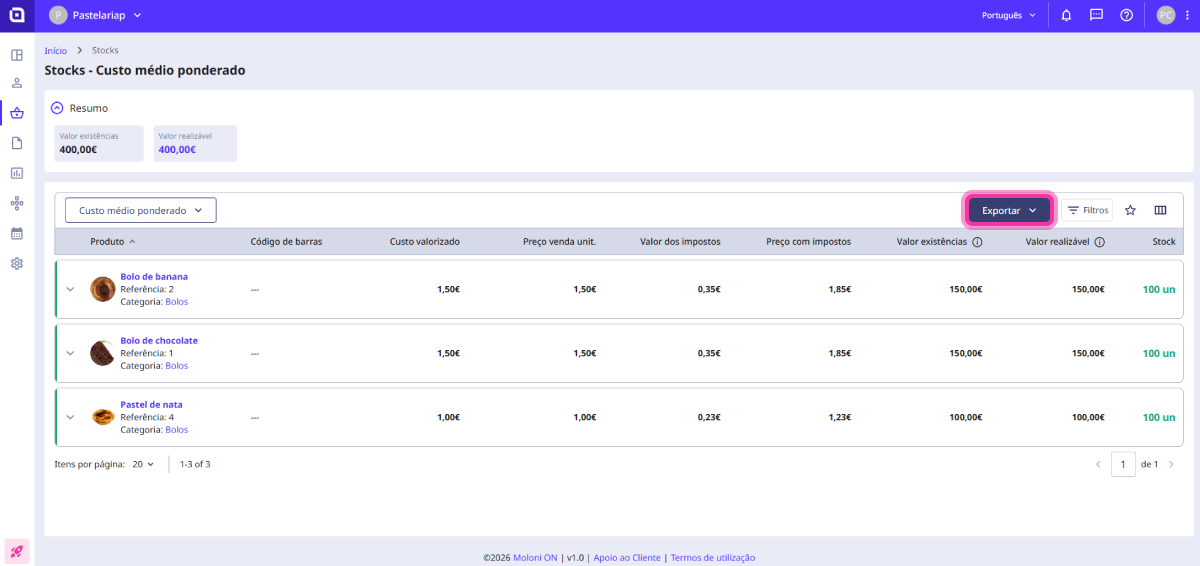Open the column layout icon
The width and height of the screenshot is (1200, 566).
click(x=1161, y=210)
